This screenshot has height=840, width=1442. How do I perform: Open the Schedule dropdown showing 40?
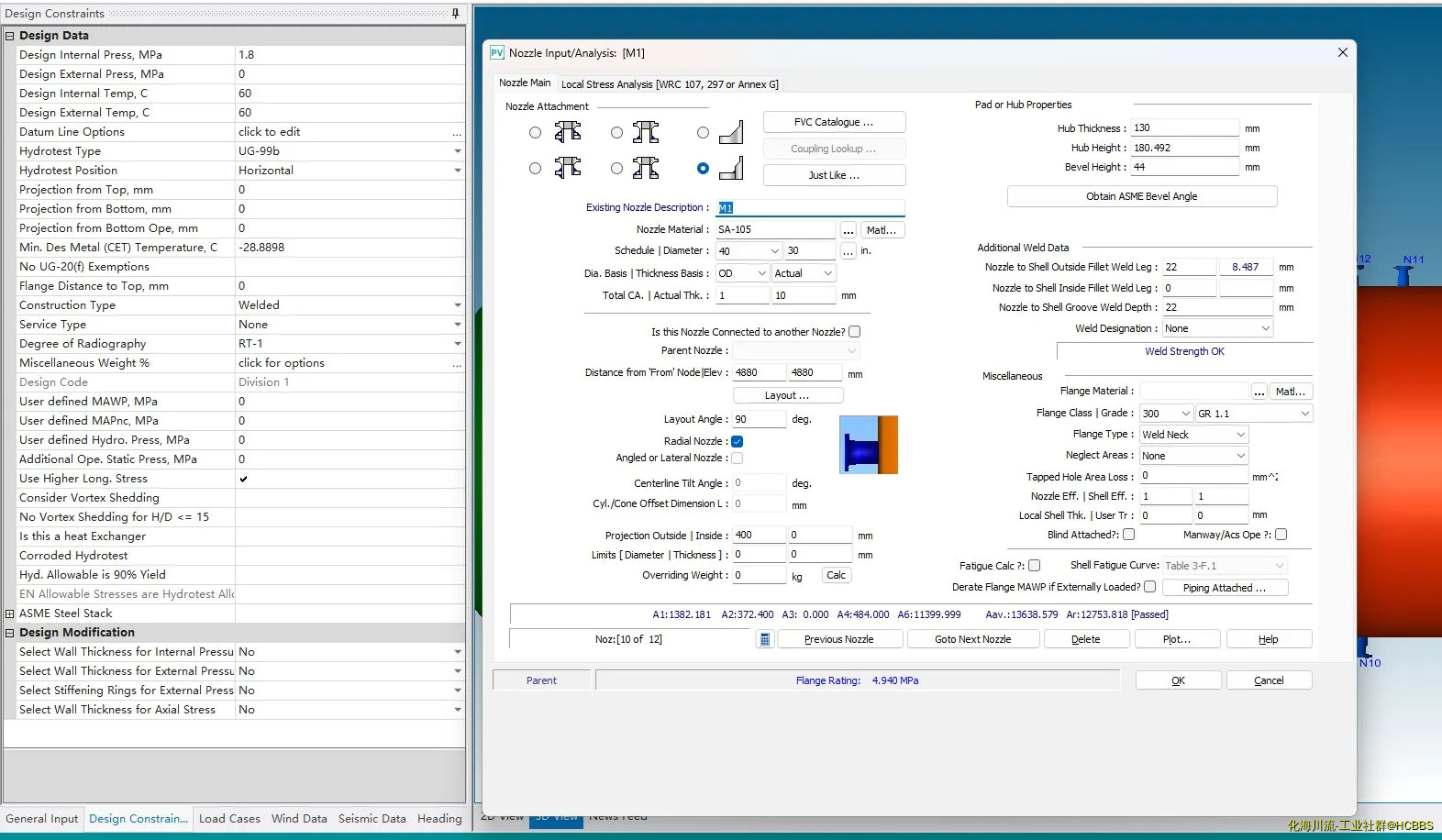[749, 250]
